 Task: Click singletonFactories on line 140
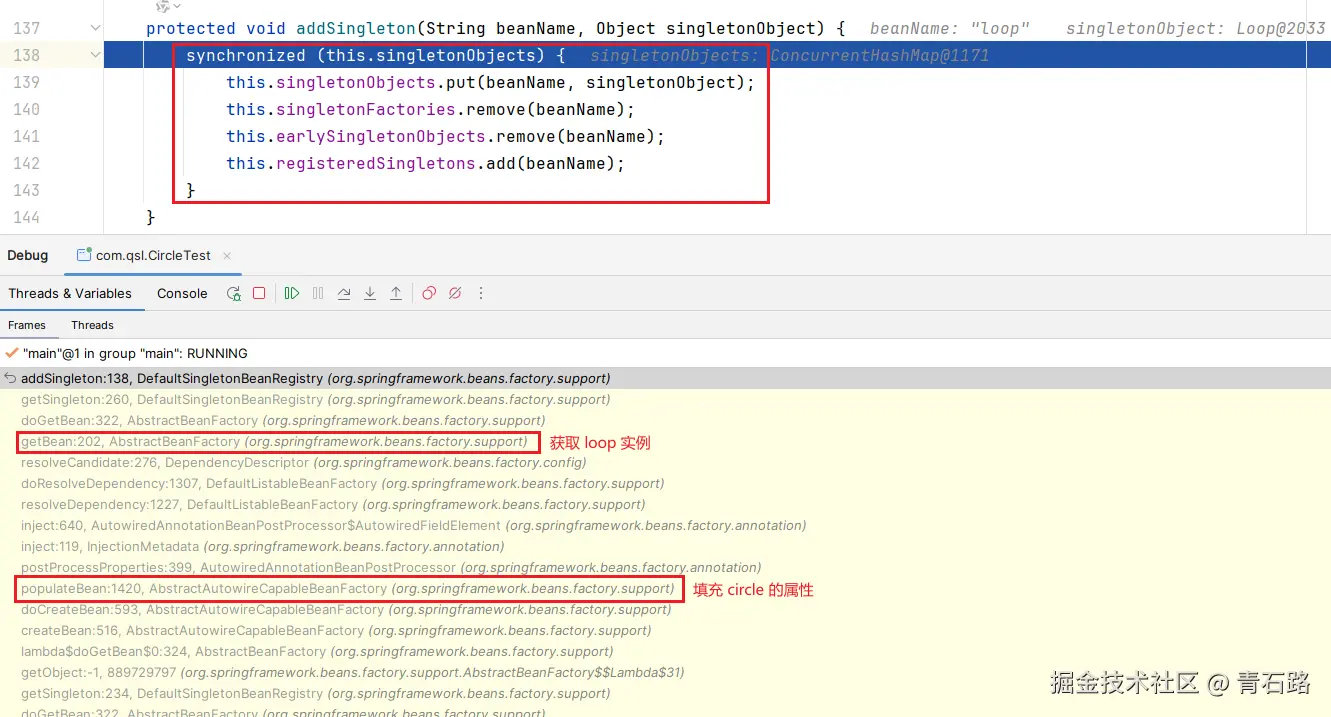tap(366, 109)
